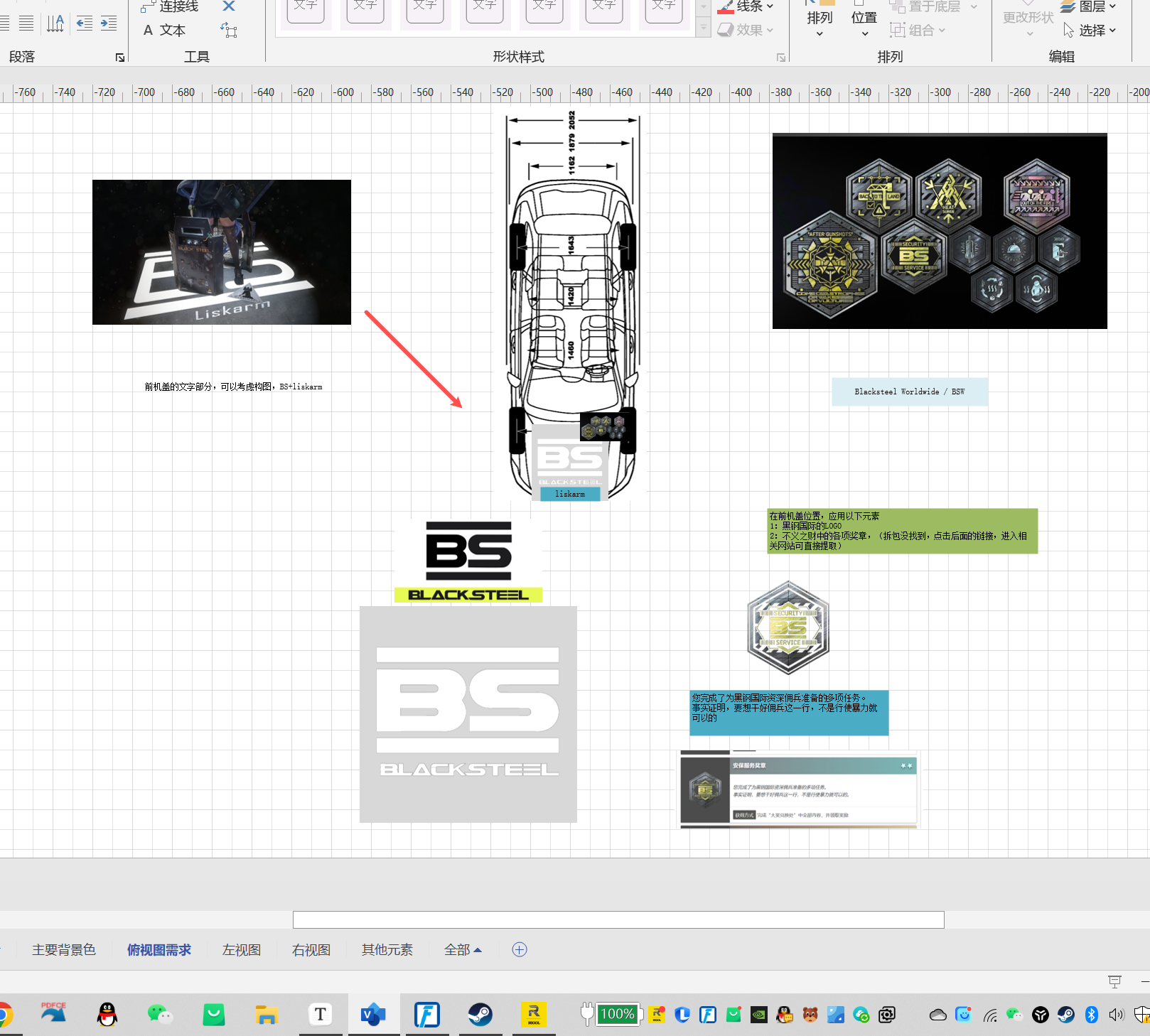
Task: Click the volume speaker tray icon
Action: [x=1117, y=1015]
